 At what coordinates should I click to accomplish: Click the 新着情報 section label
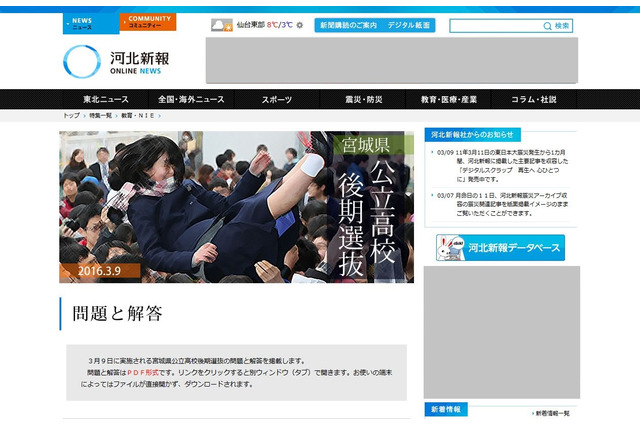[446, 409]
